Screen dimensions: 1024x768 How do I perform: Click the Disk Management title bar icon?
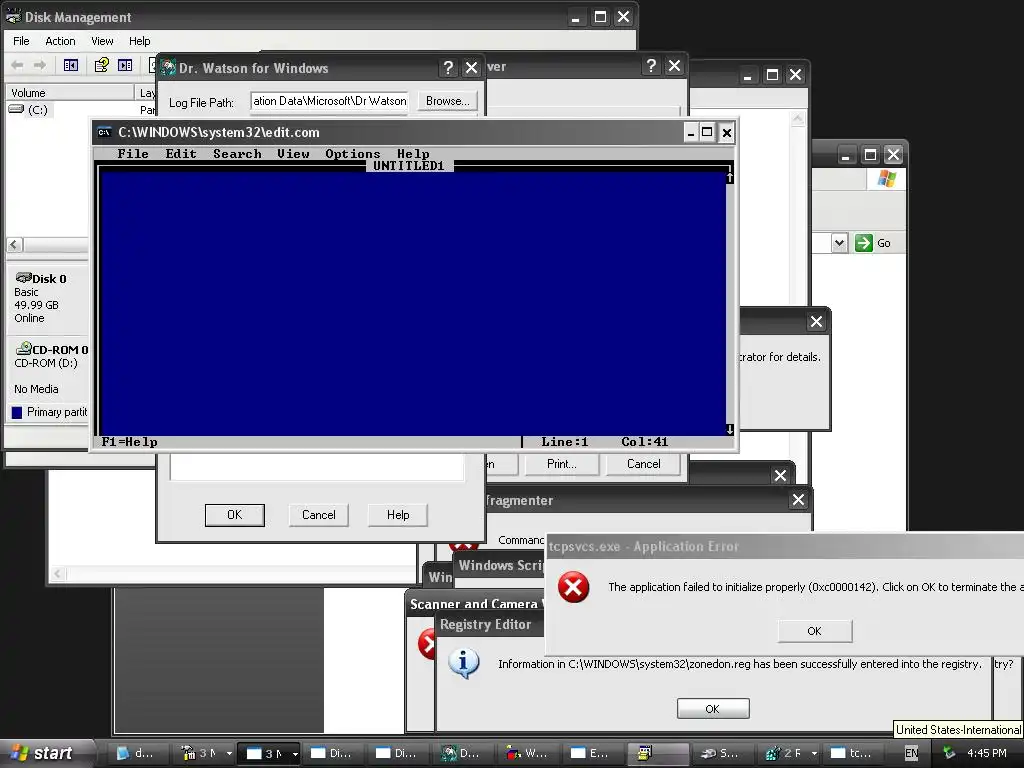13,17
